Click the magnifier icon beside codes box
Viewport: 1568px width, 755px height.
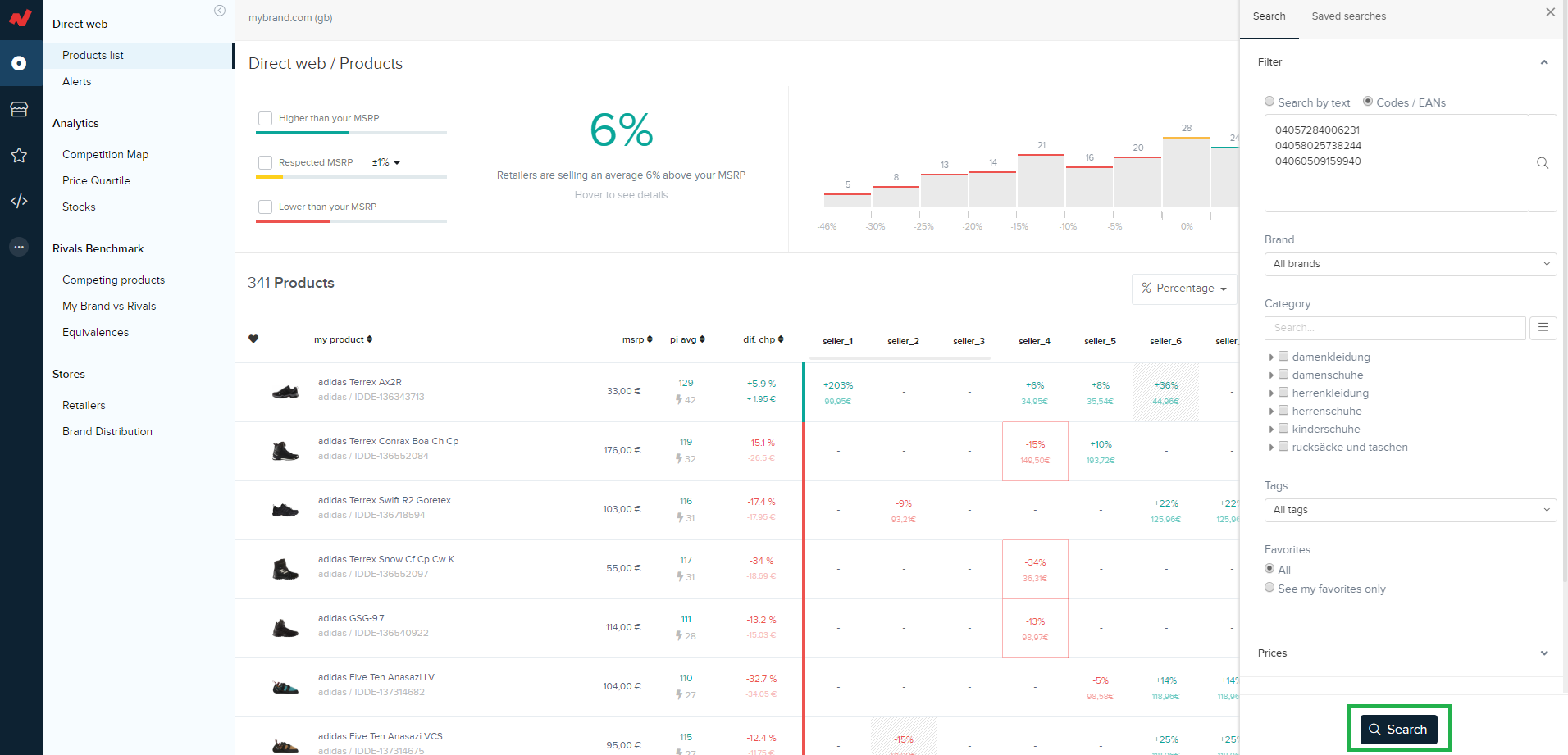(1543, 163)
